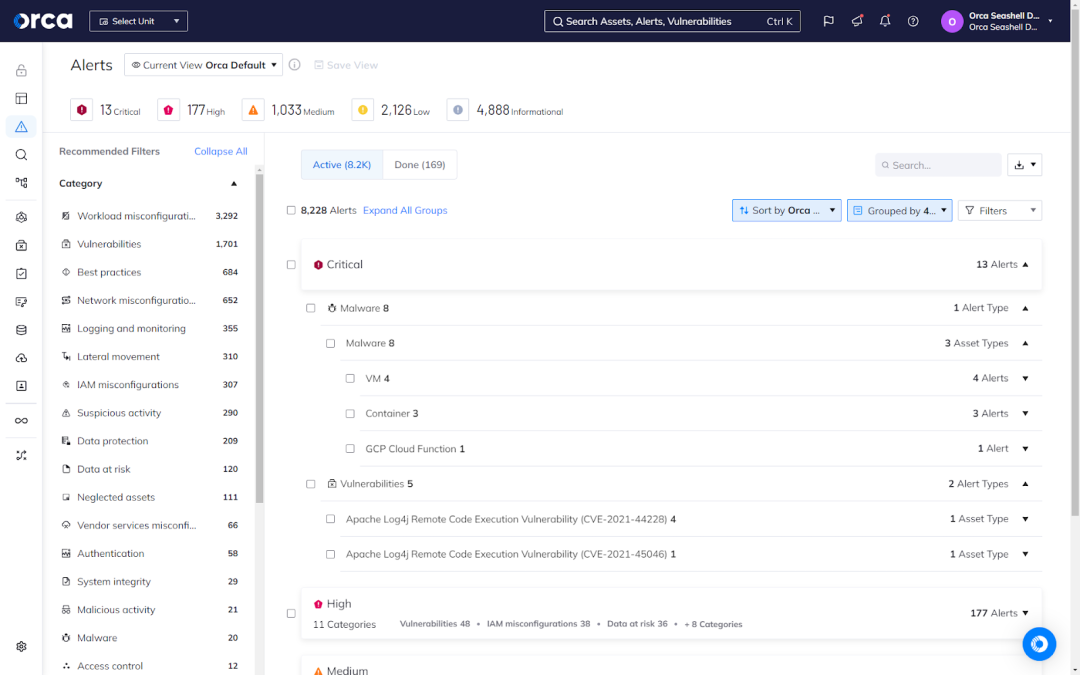The image size is (1080, 675).
Task: Check the High group checkbox
Action: click(x=291, y=613)
